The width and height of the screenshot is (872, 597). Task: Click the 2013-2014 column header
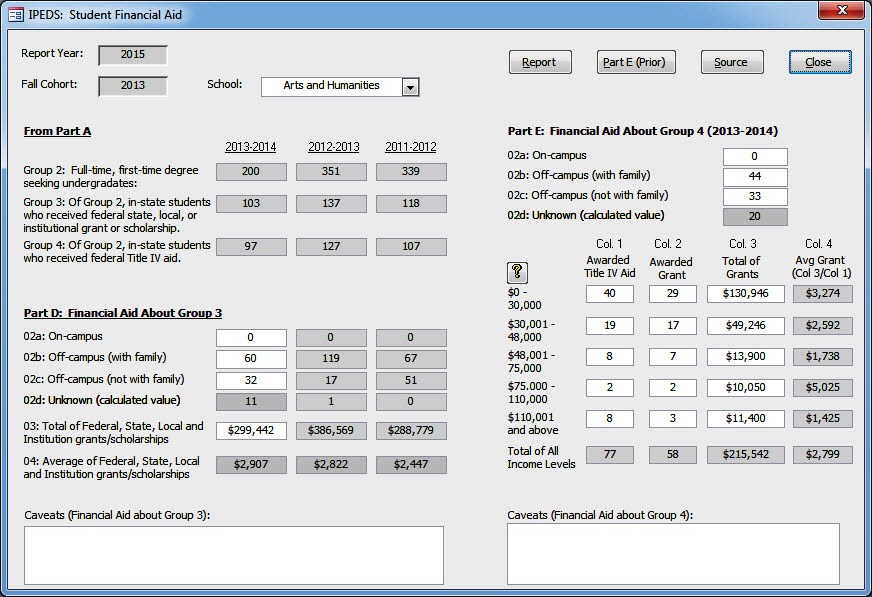[x=251, y=147]
